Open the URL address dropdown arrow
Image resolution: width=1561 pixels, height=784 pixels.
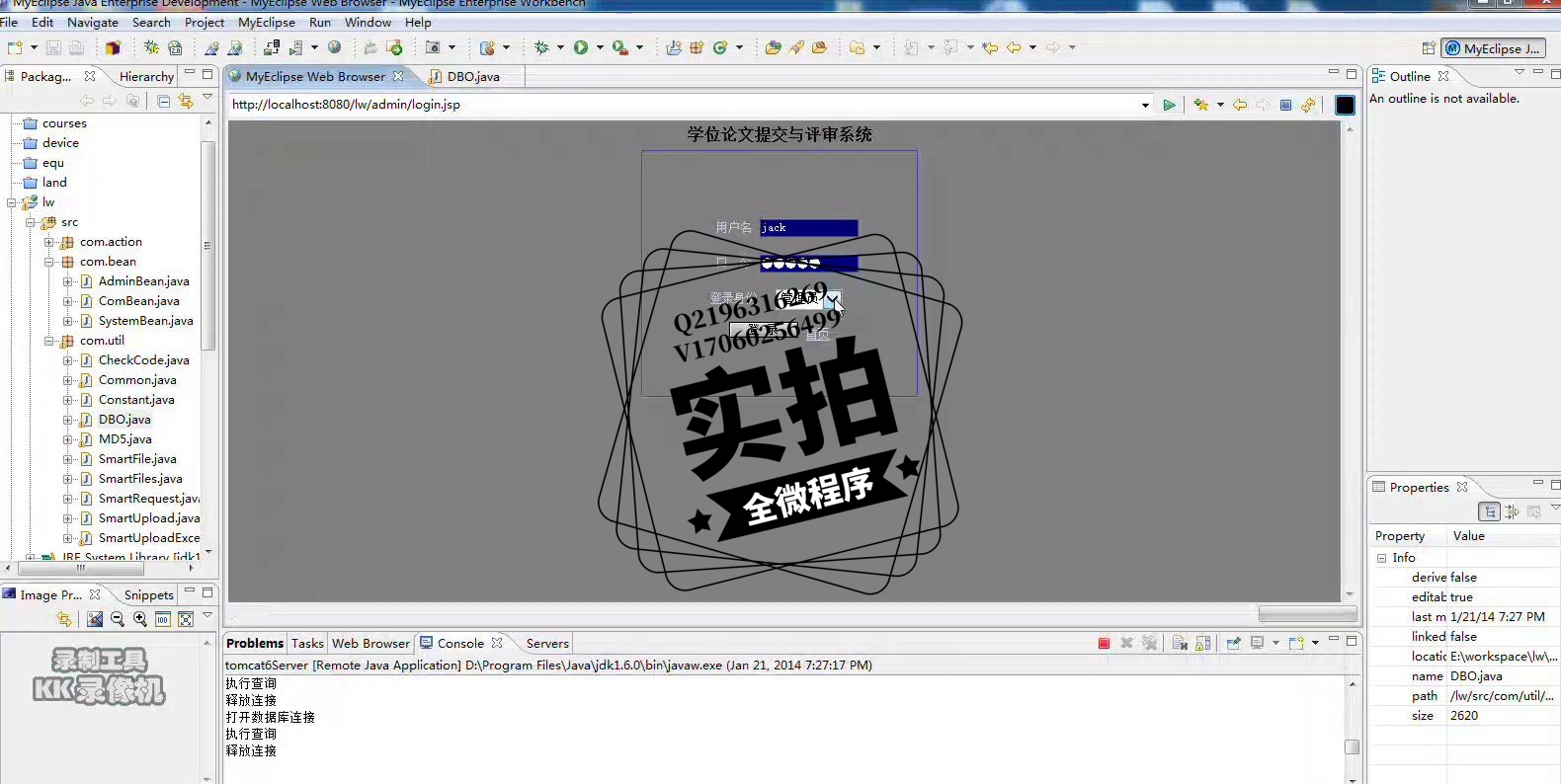(x=1145, y=105)
